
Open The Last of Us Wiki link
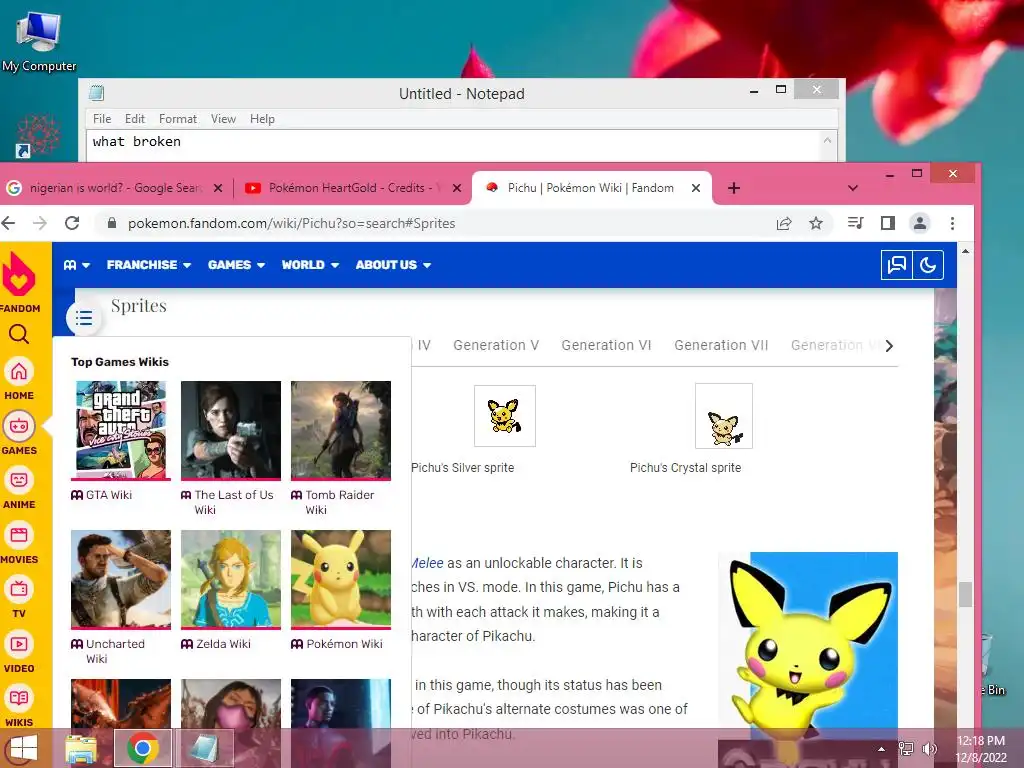[234, 502]
